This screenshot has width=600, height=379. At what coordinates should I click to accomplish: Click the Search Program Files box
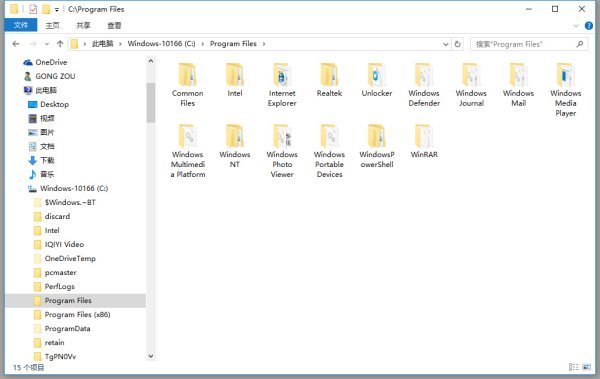[529, 44]
